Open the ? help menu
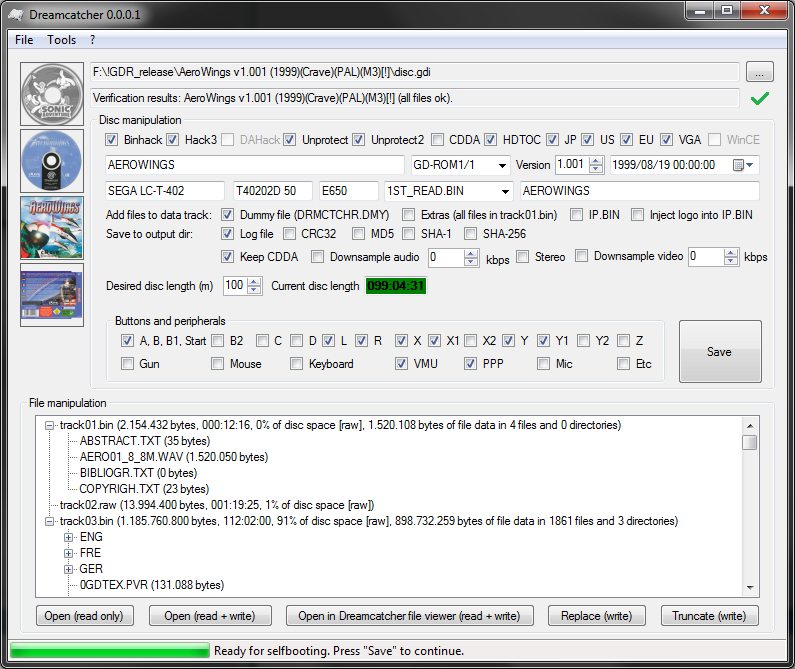The width and height of the screenshot is (795, 669). (x=92, y=40)
